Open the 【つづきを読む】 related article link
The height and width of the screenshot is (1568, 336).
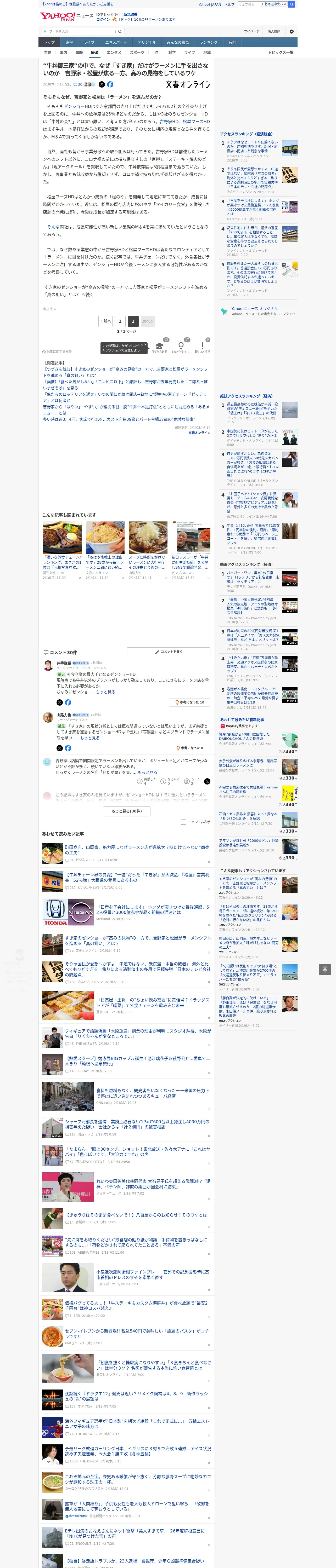click(125, 372)
